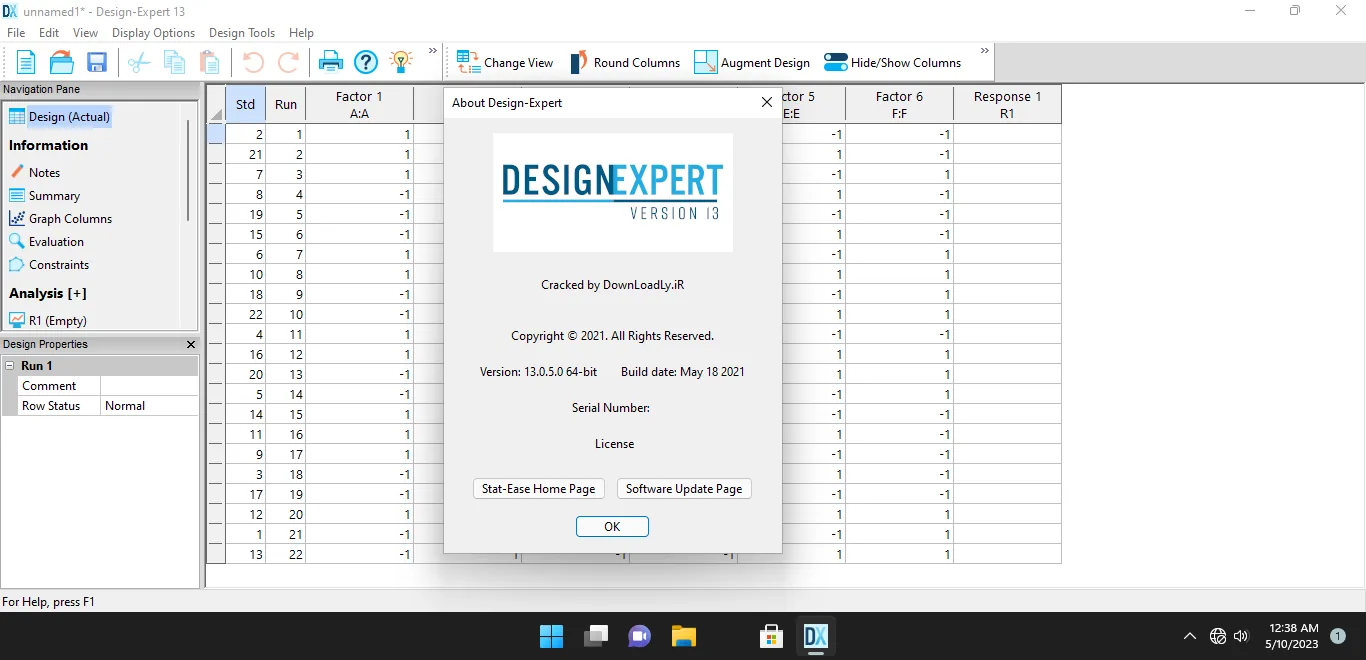Click the Cut scissors icon

[139, 62]
